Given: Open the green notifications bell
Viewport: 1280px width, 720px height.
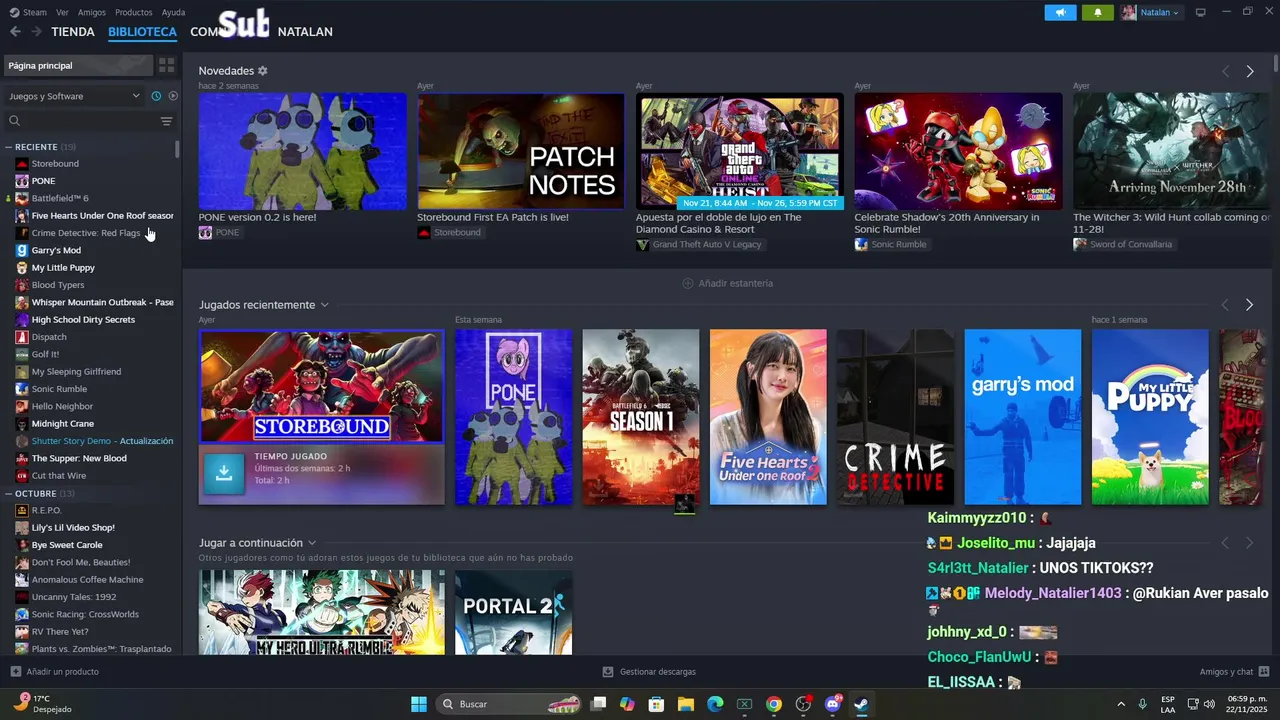Looking at the screenshot, I should coord(1098,12).
